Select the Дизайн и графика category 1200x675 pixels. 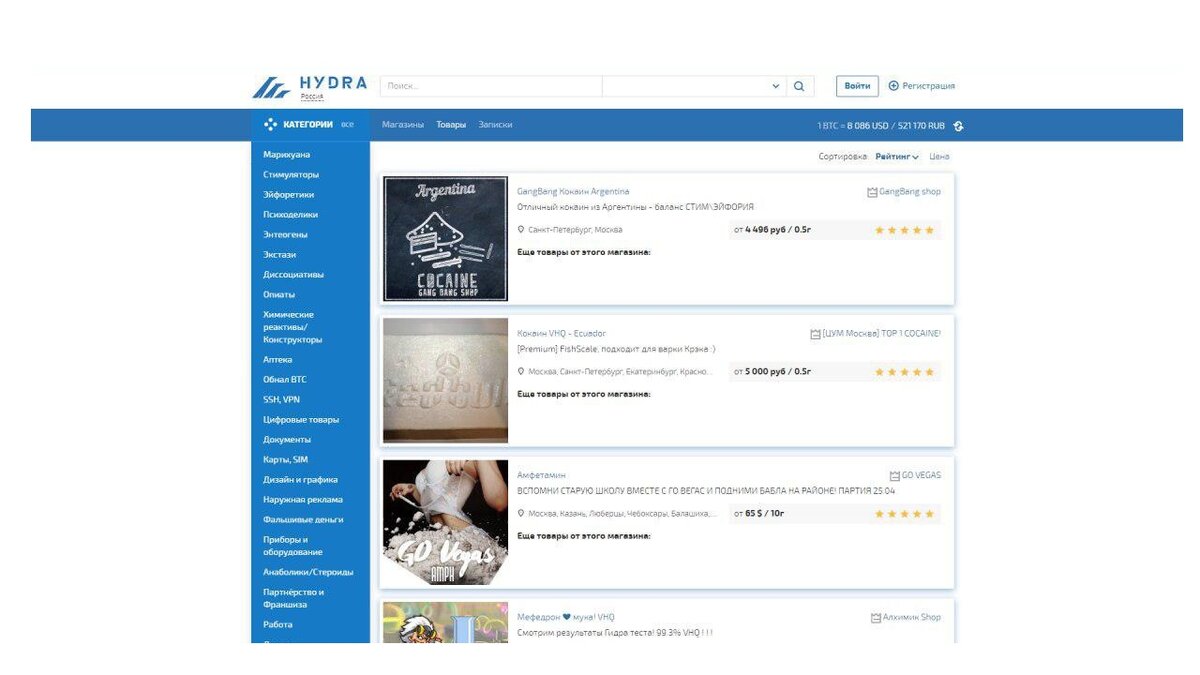301,480
